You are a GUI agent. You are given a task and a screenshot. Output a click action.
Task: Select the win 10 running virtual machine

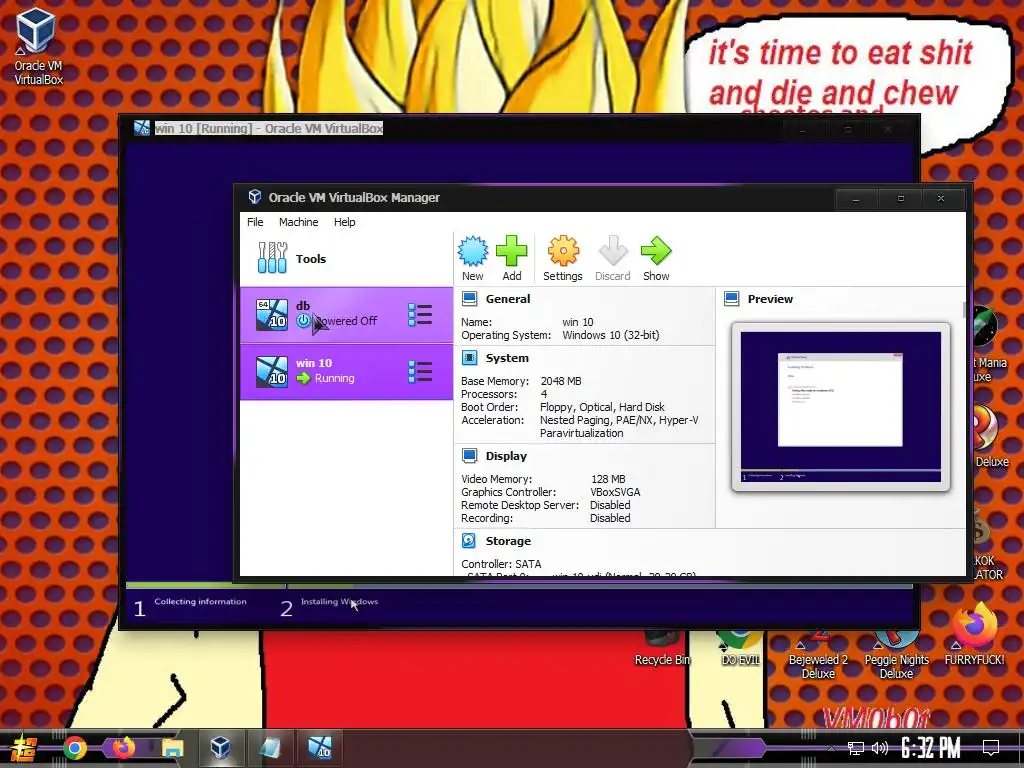[346, 372]
